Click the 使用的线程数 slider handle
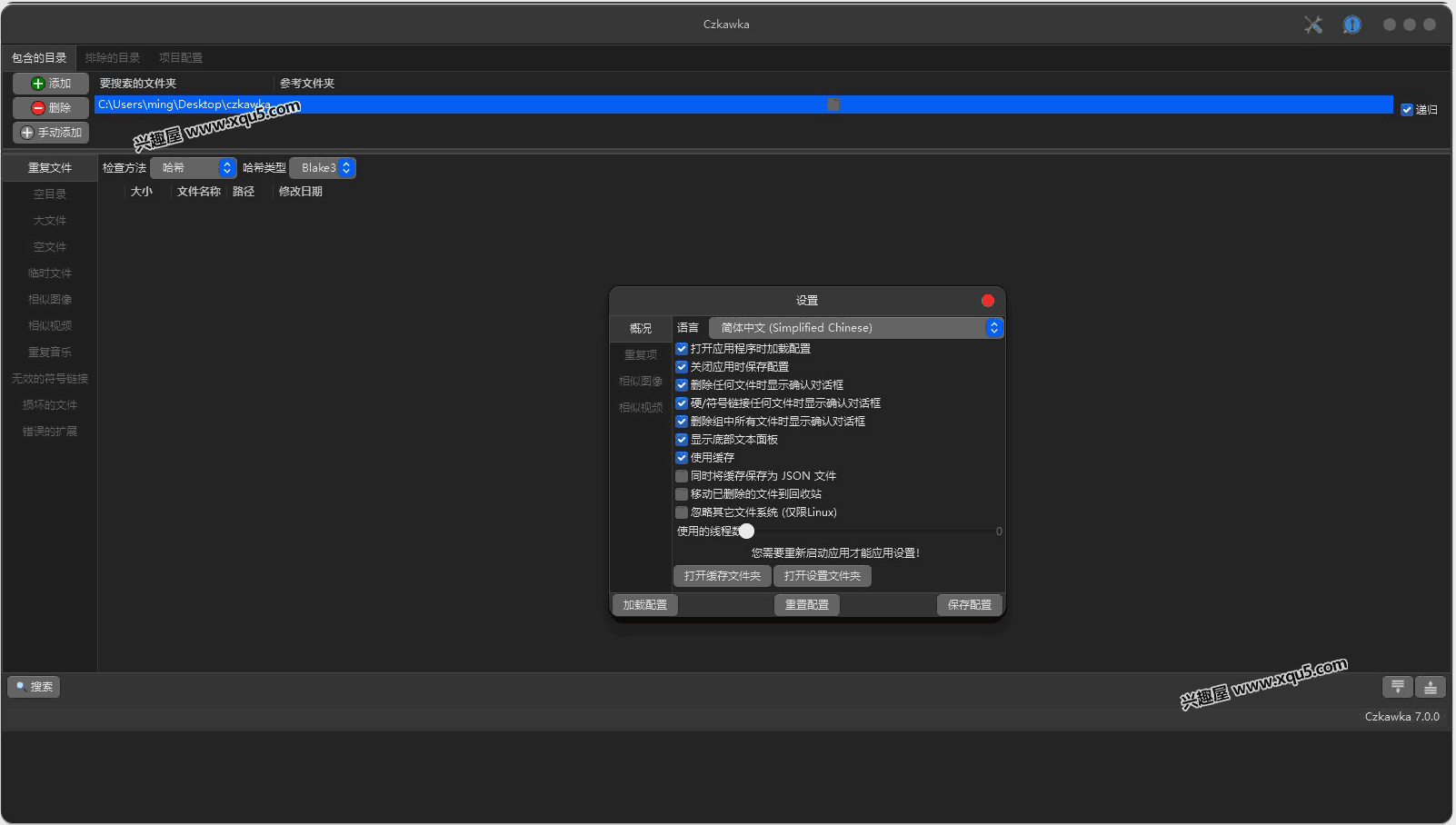Viewport: 1456px width, 825px height. [747, 532]
